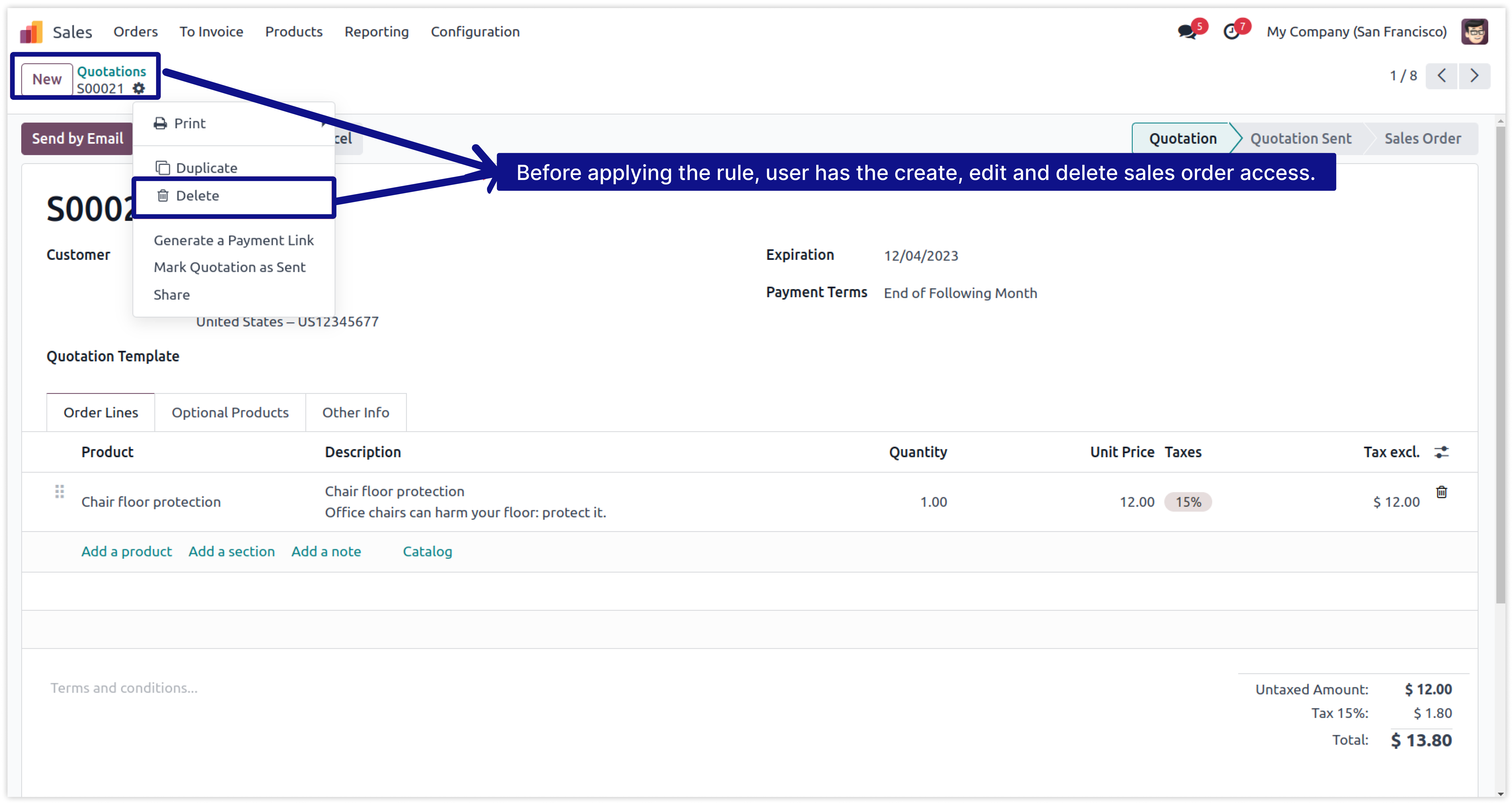Switch to the Order Lines tab
Screen dimensions: 1512x803
(x=101, y=413)
